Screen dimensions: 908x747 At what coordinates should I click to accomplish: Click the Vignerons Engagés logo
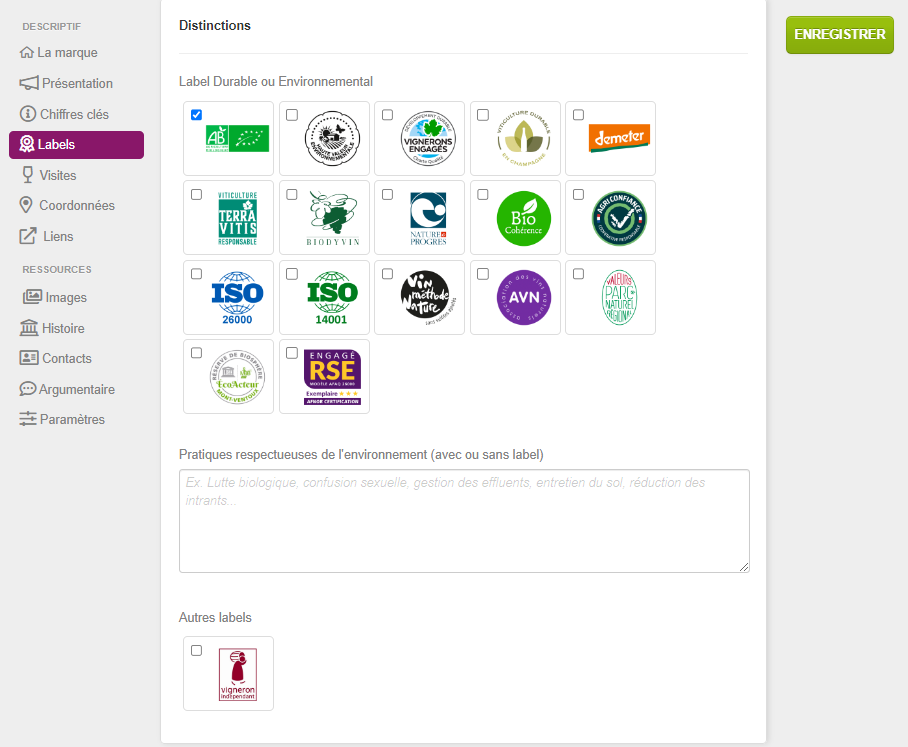pos(428,138)
